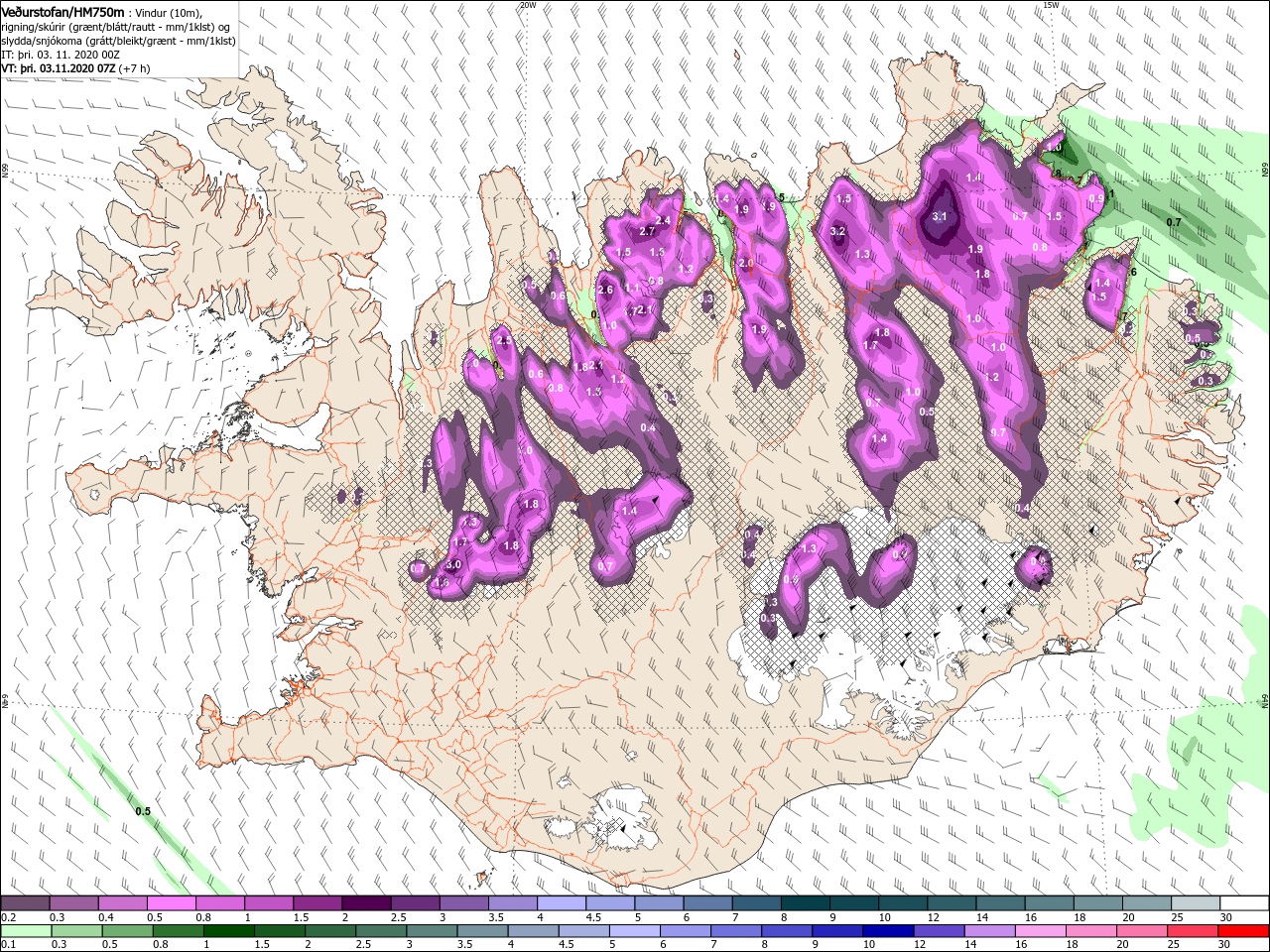Select lower-row swatch starting at 2.5
The height and width of the screenshot is (952, 1270).
pos(381,931)
